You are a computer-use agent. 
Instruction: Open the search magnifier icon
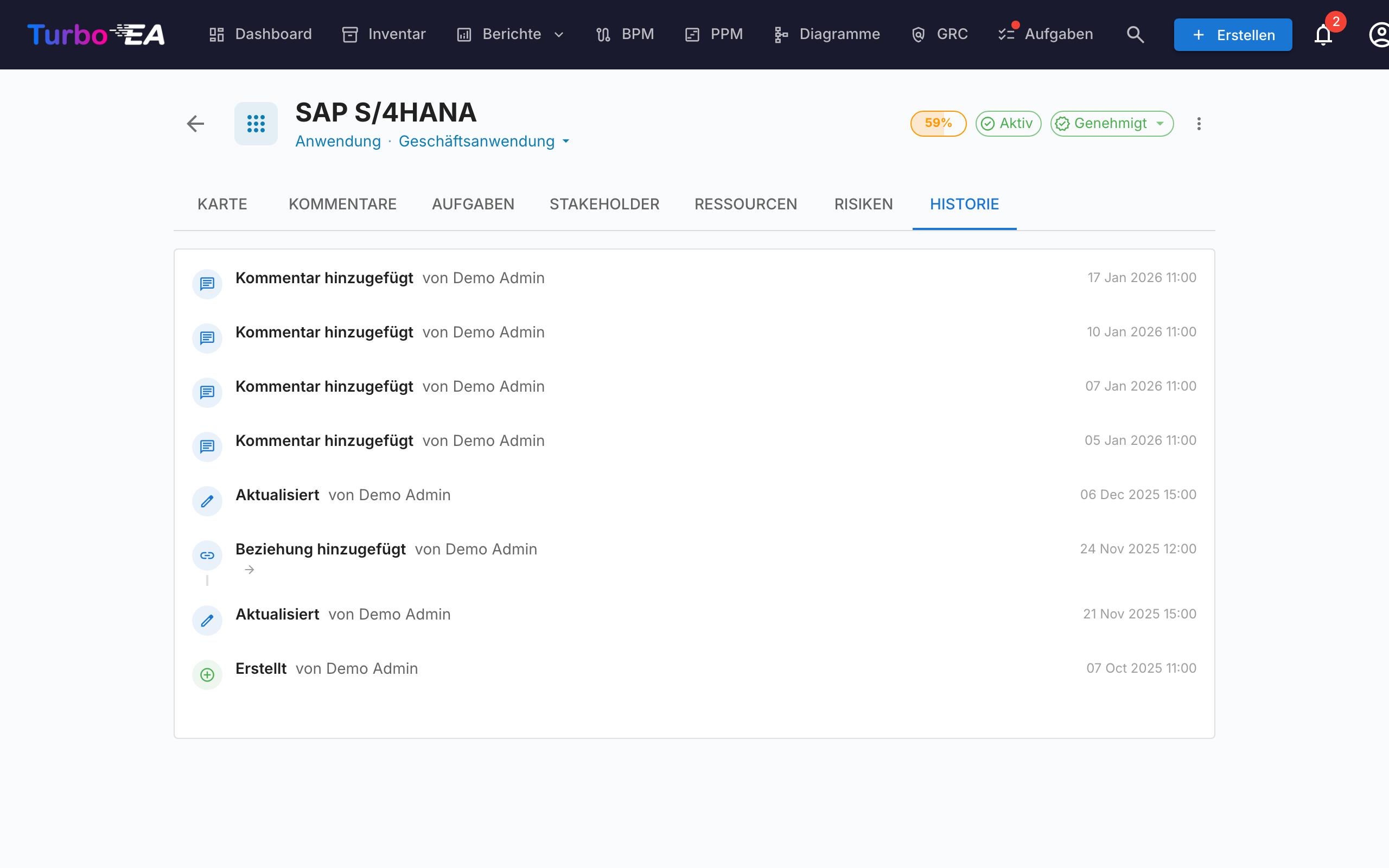coord(1135,34)
